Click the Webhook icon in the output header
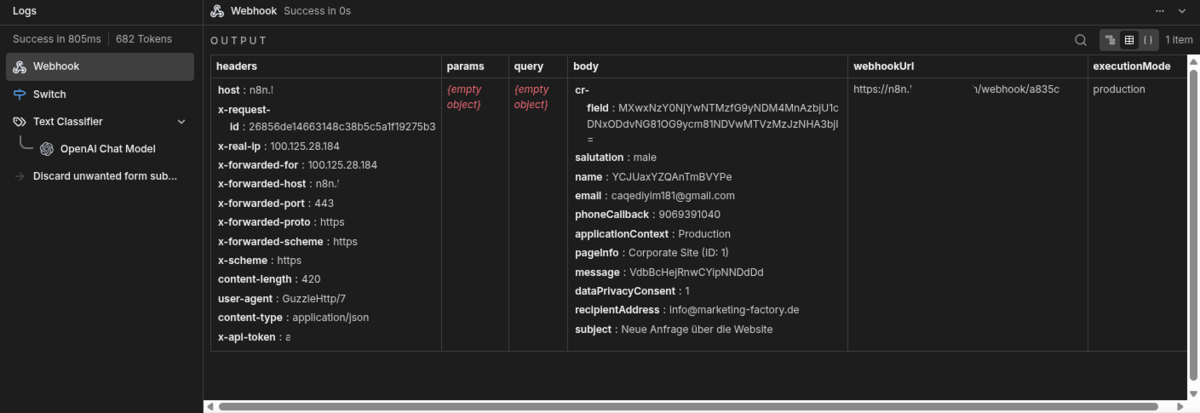Viewport: 1200px width, 413px height. tap(217, 11)
